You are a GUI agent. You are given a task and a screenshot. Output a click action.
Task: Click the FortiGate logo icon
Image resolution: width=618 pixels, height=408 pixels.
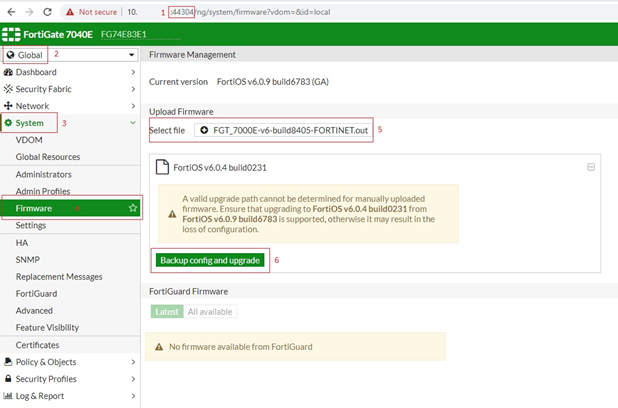(13, 34)
